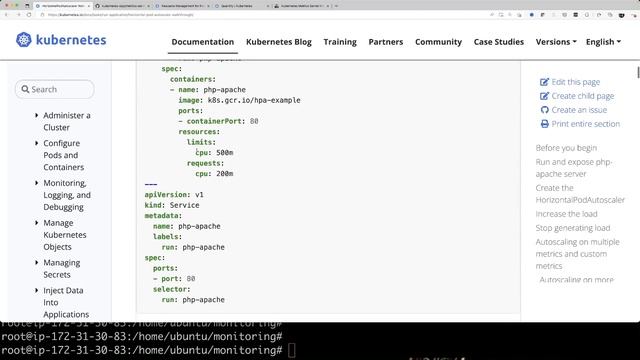The height and width of the screenshot is (360, 640).
Task: Switch to the Resource Management browser tab
Action: pos(182,6)
